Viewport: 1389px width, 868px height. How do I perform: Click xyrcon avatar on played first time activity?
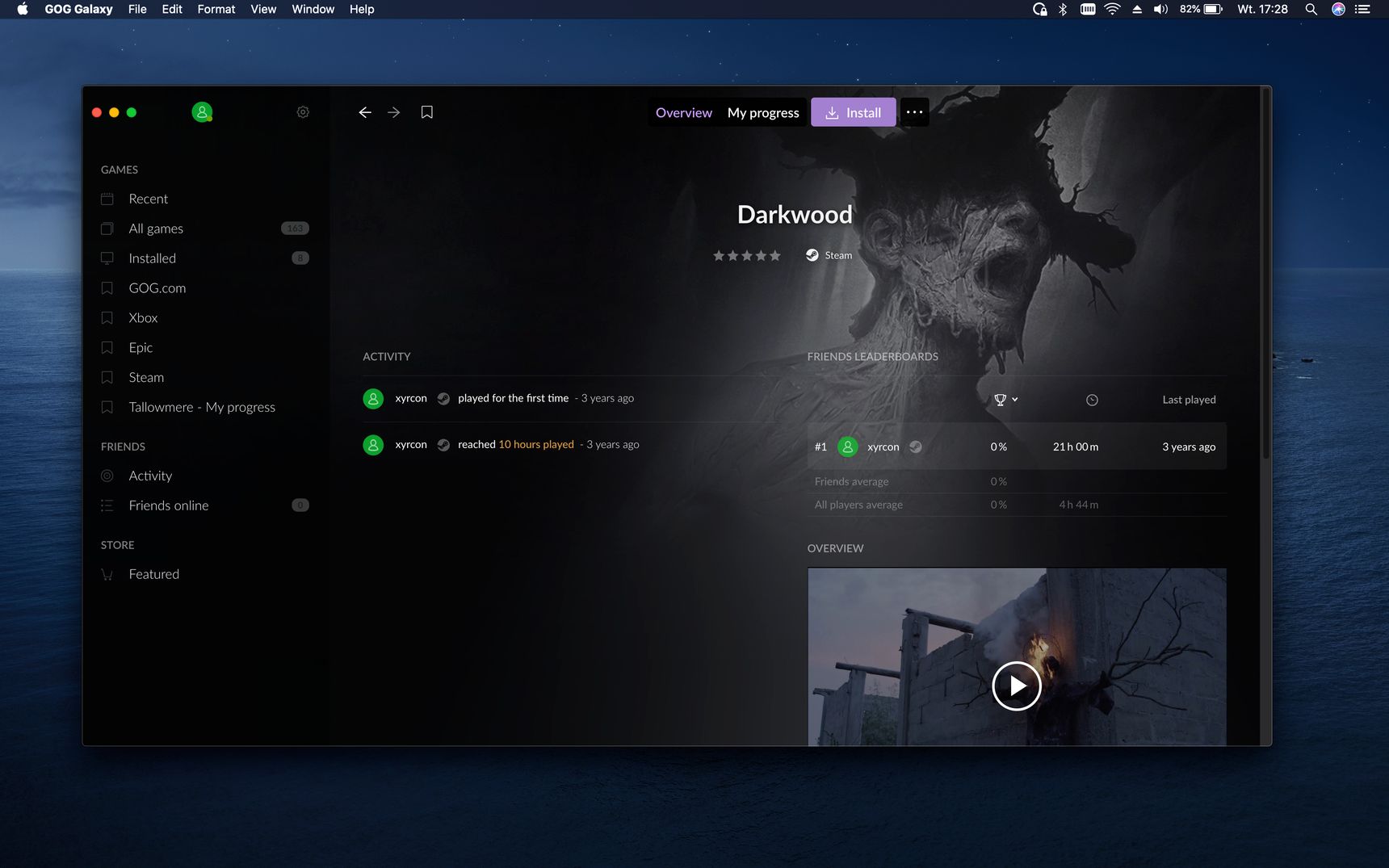pyautogui.click(x=373, y=398)
